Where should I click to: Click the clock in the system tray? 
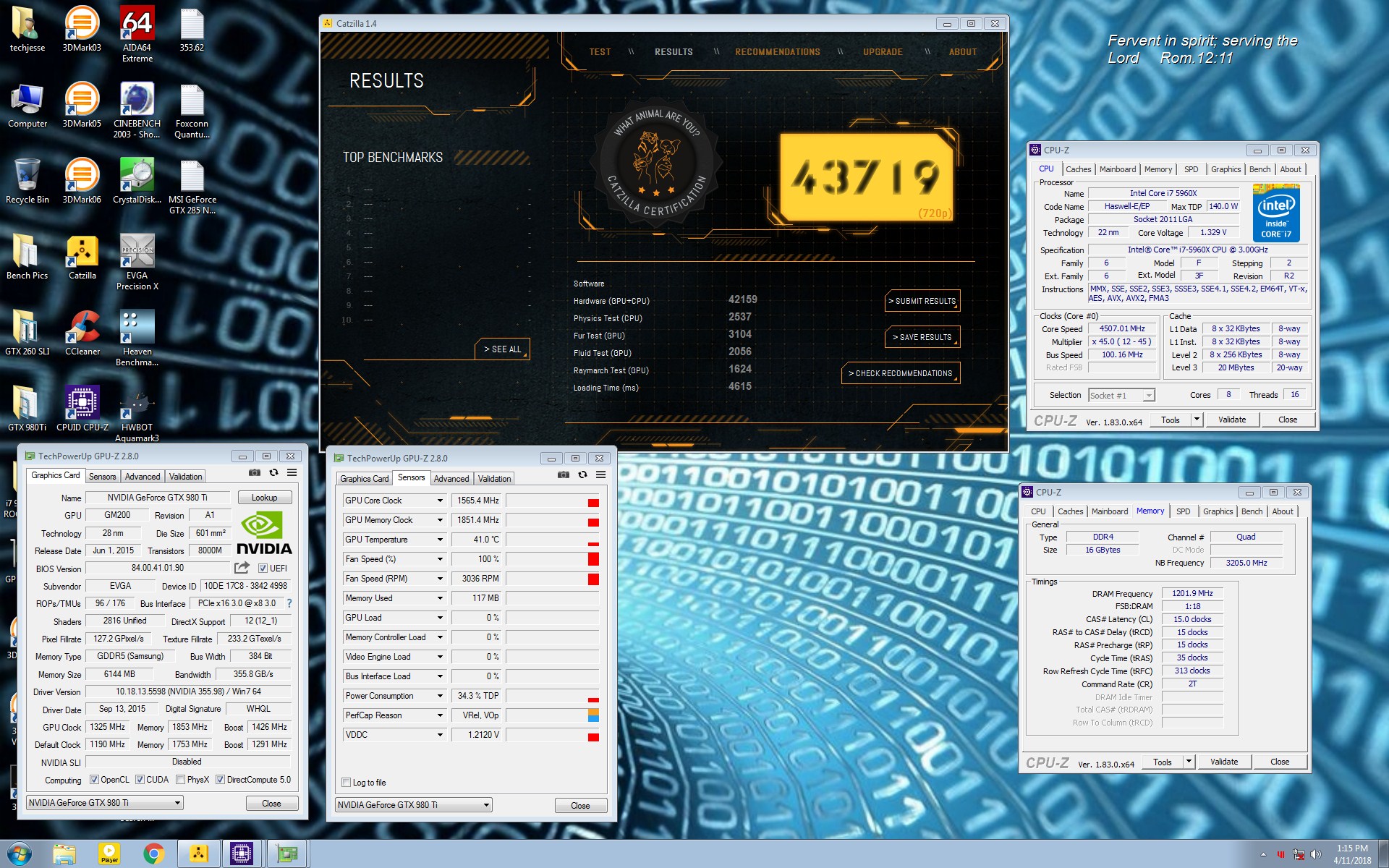(1352, 854)
